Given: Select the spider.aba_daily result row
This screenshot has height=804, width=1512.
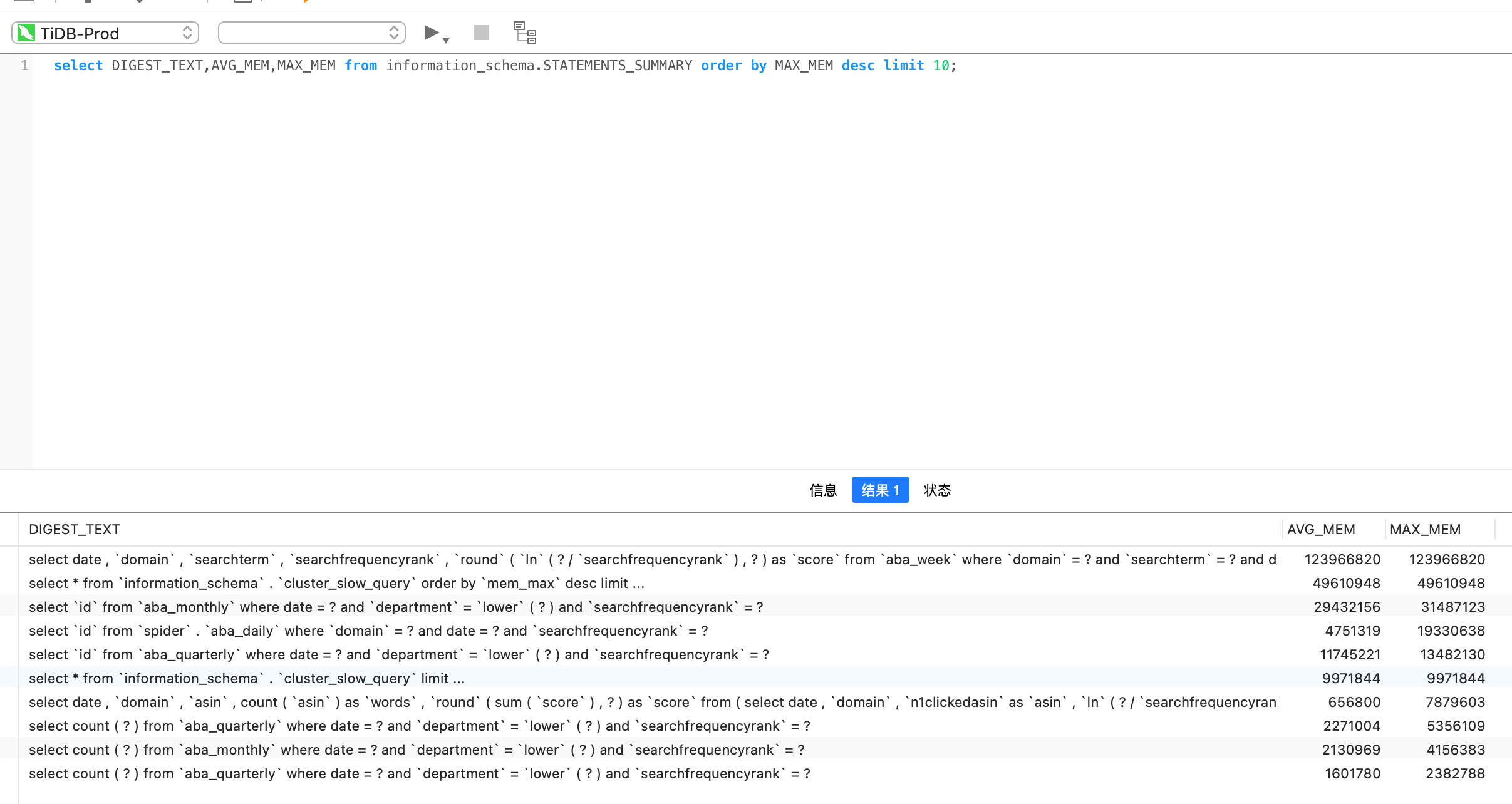Looking at the screenshot, I should [x=368, y=631].
